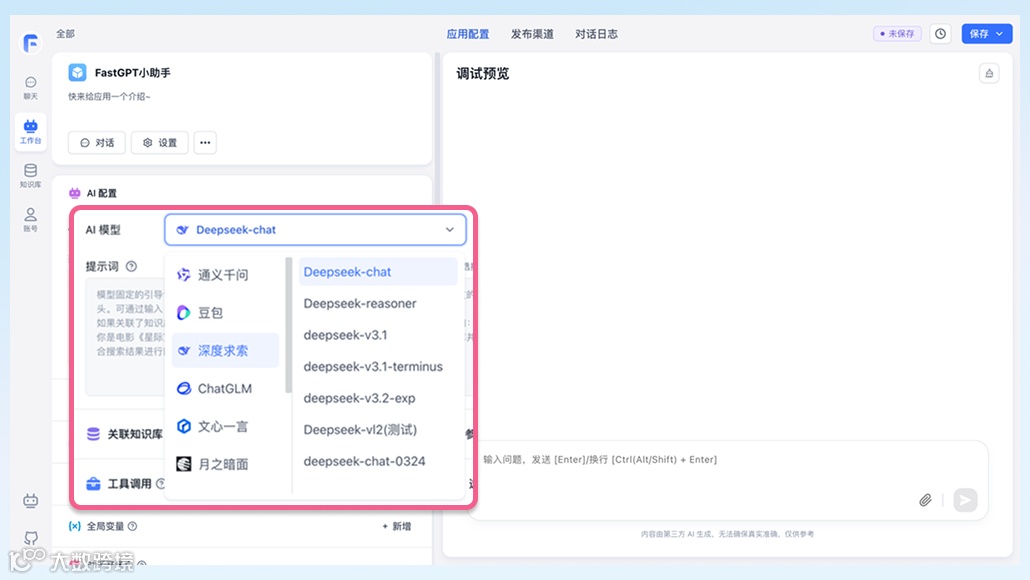Open the 工作台 workbench in the sidebar
The width and height of the screenshot is (1030, 580).
click(30, 131)
